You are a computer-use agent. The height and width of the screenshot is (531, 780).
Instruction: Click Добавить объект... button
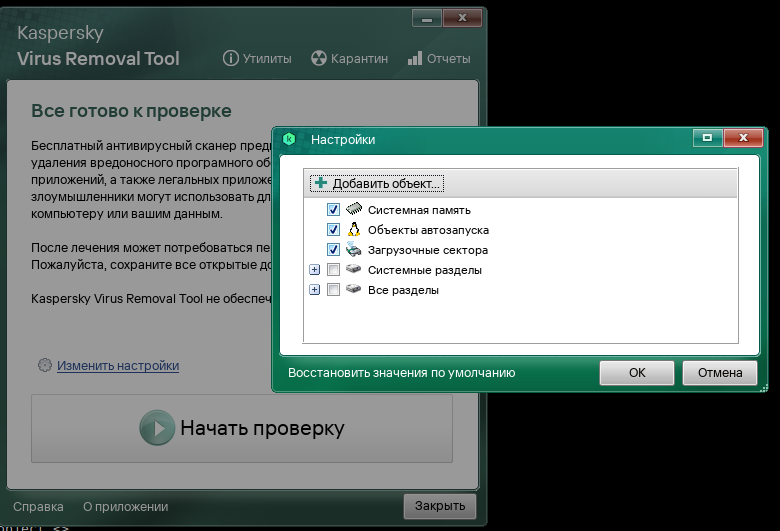pyautogui.click(x=377, y=183)
